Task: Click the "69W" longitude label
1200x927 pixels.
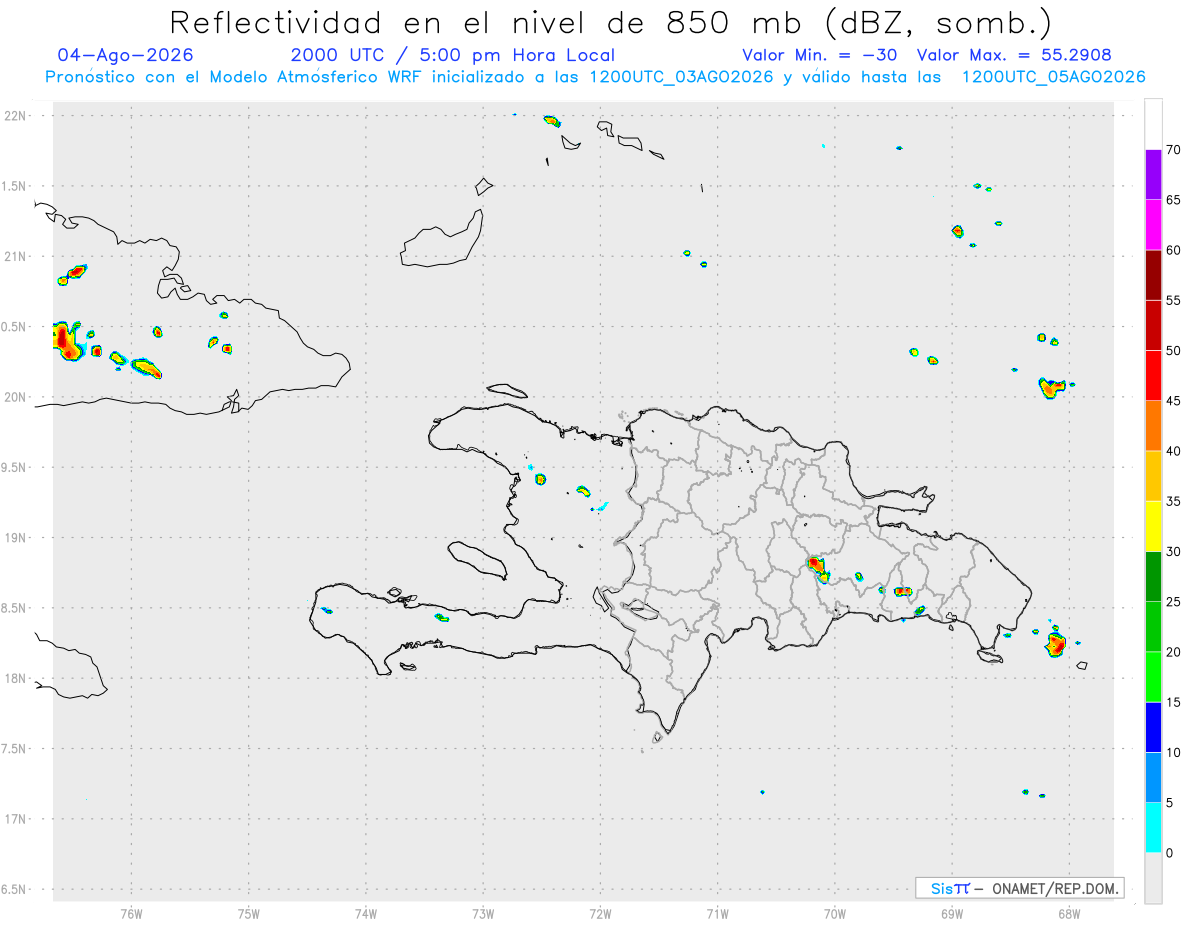Action: click(x=952, y=913)
